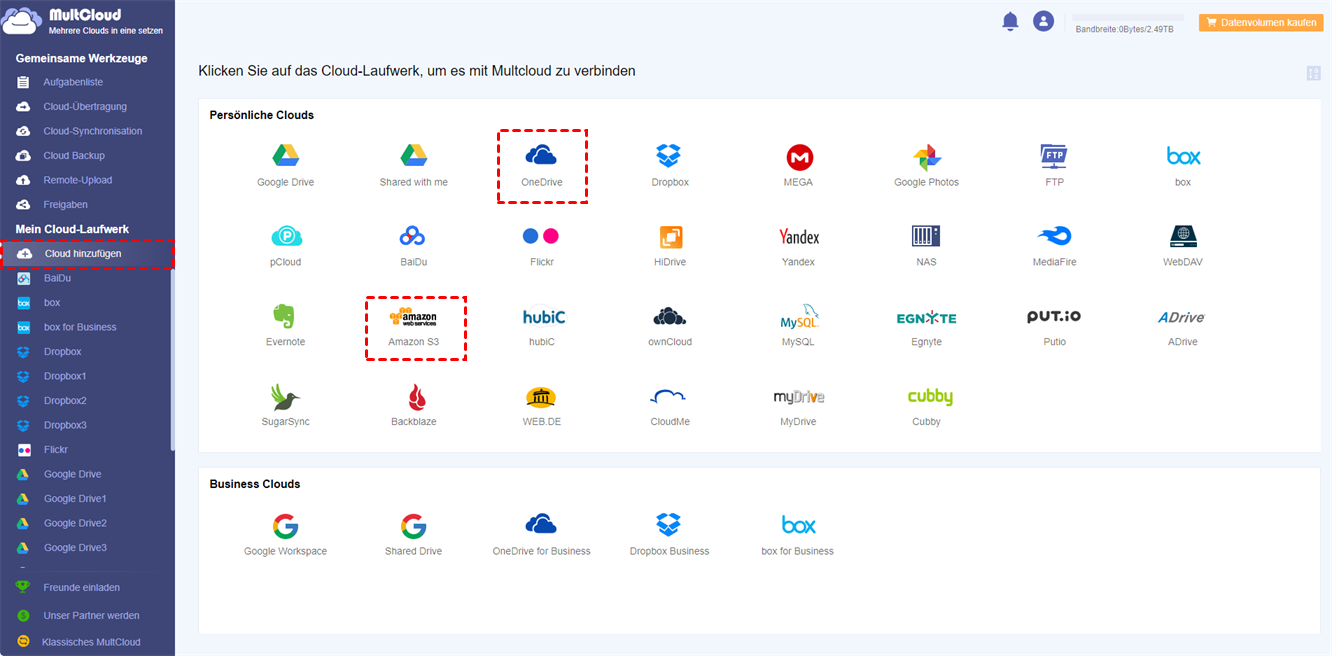The height and width of the screenshot is (656, 1332).
Task: Choose WEB.DE cloud
Action: pyautogui.click(x=541, y=397)
